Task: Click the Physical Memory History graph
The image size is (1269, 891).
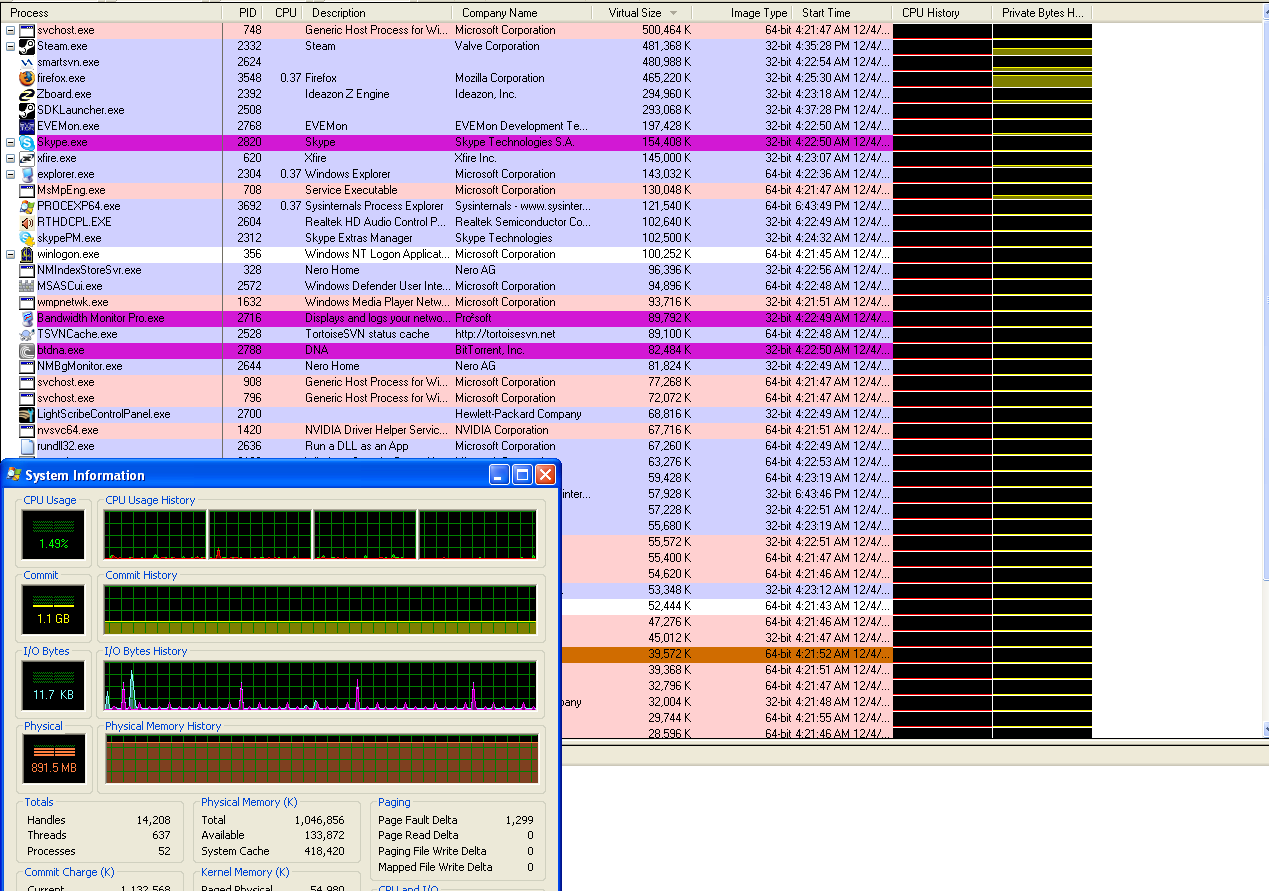Action: (321, 761)
